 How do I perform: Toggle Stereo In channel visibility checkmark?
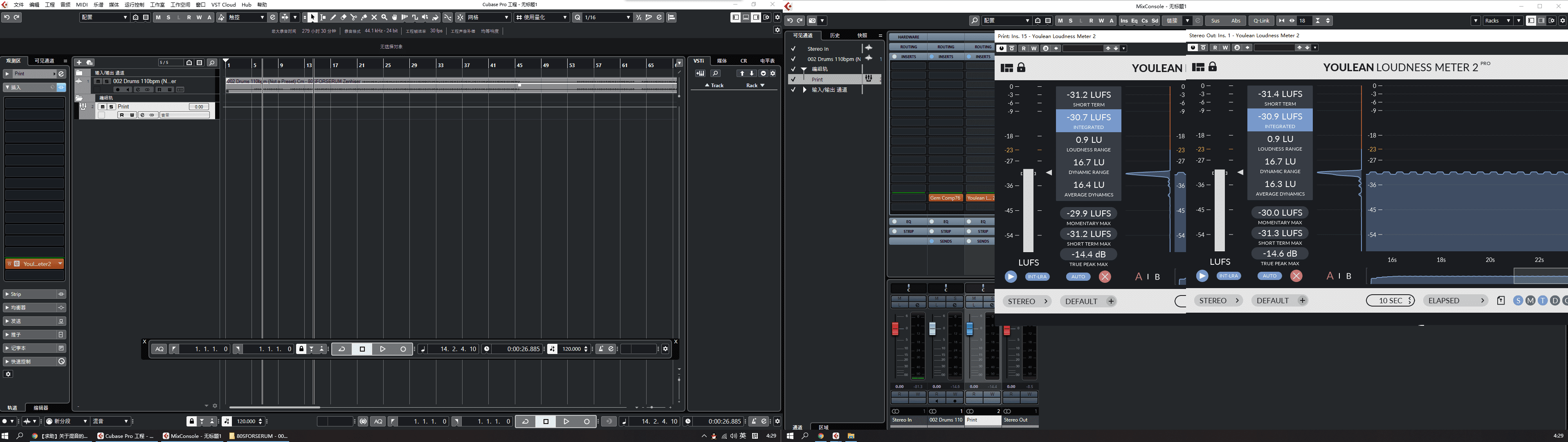point(793,49)
